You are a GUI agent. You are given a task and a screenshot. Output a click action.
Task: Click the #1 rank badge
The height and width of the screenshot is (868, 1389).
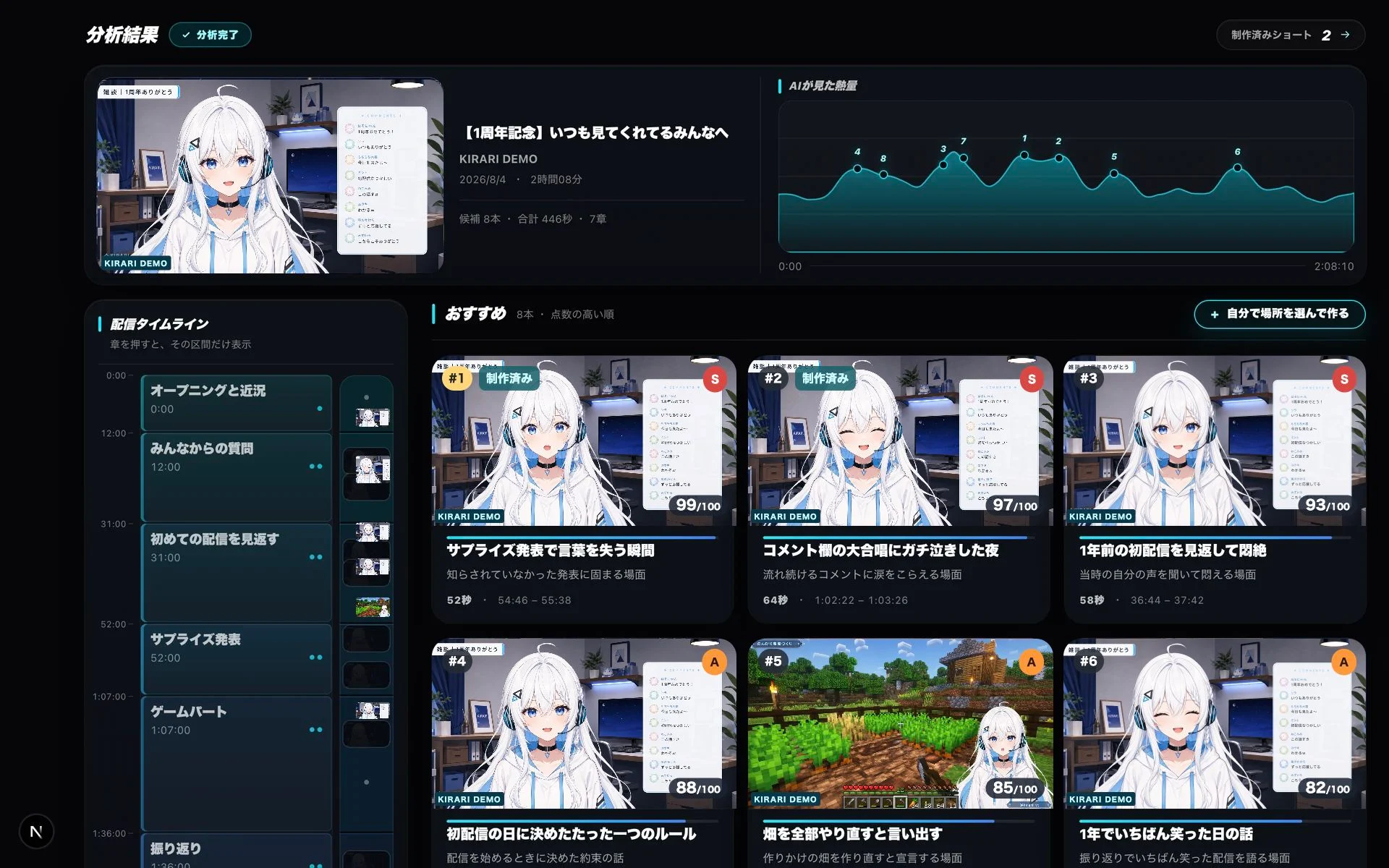tap(456, 378)
